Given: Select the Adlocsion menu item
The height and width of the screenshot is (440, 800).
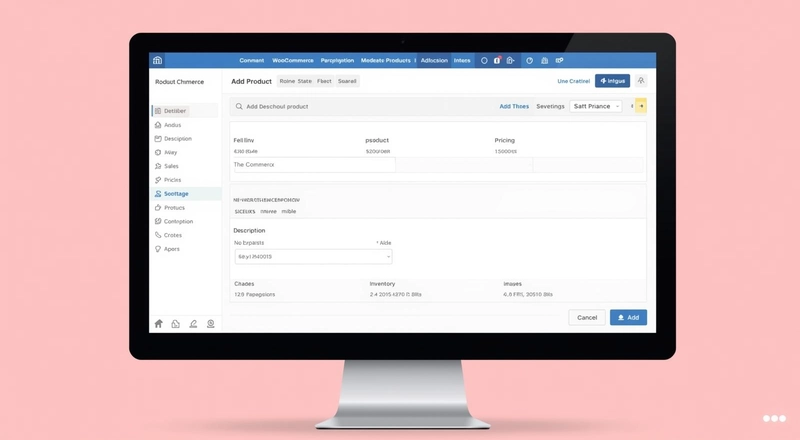Looking at the screenshot, I should [x=434, y=60].
